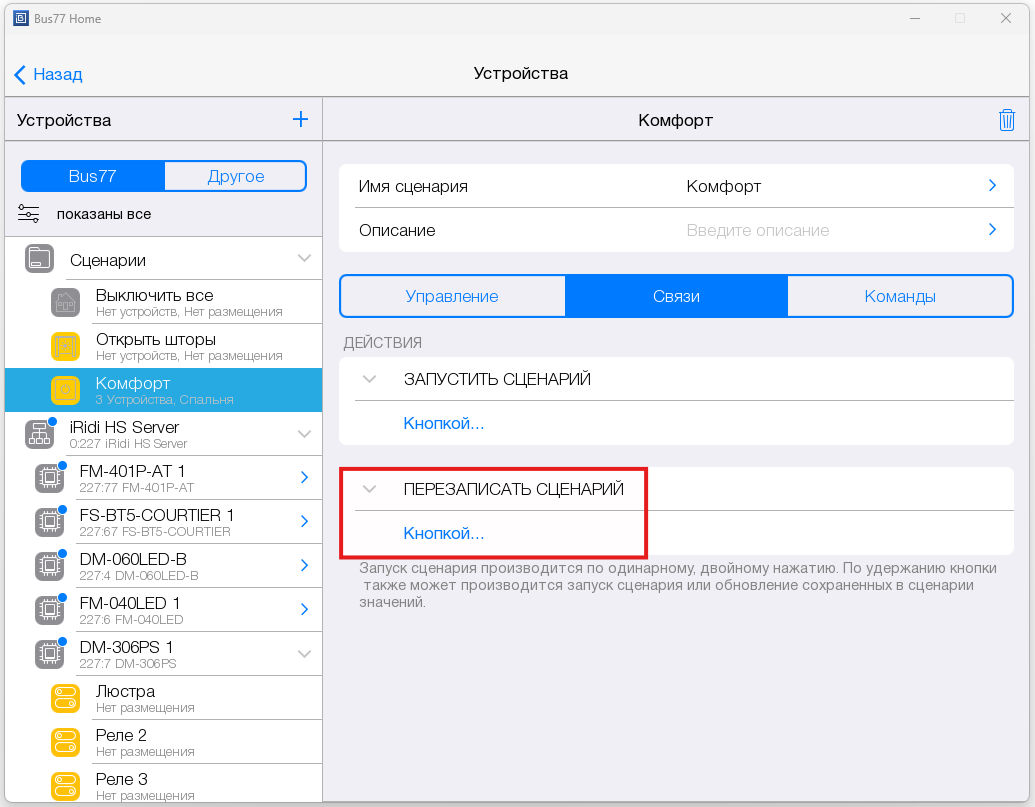1035x807 pixels.
Task: Open the Управление tab
Action: click(452, 296)
